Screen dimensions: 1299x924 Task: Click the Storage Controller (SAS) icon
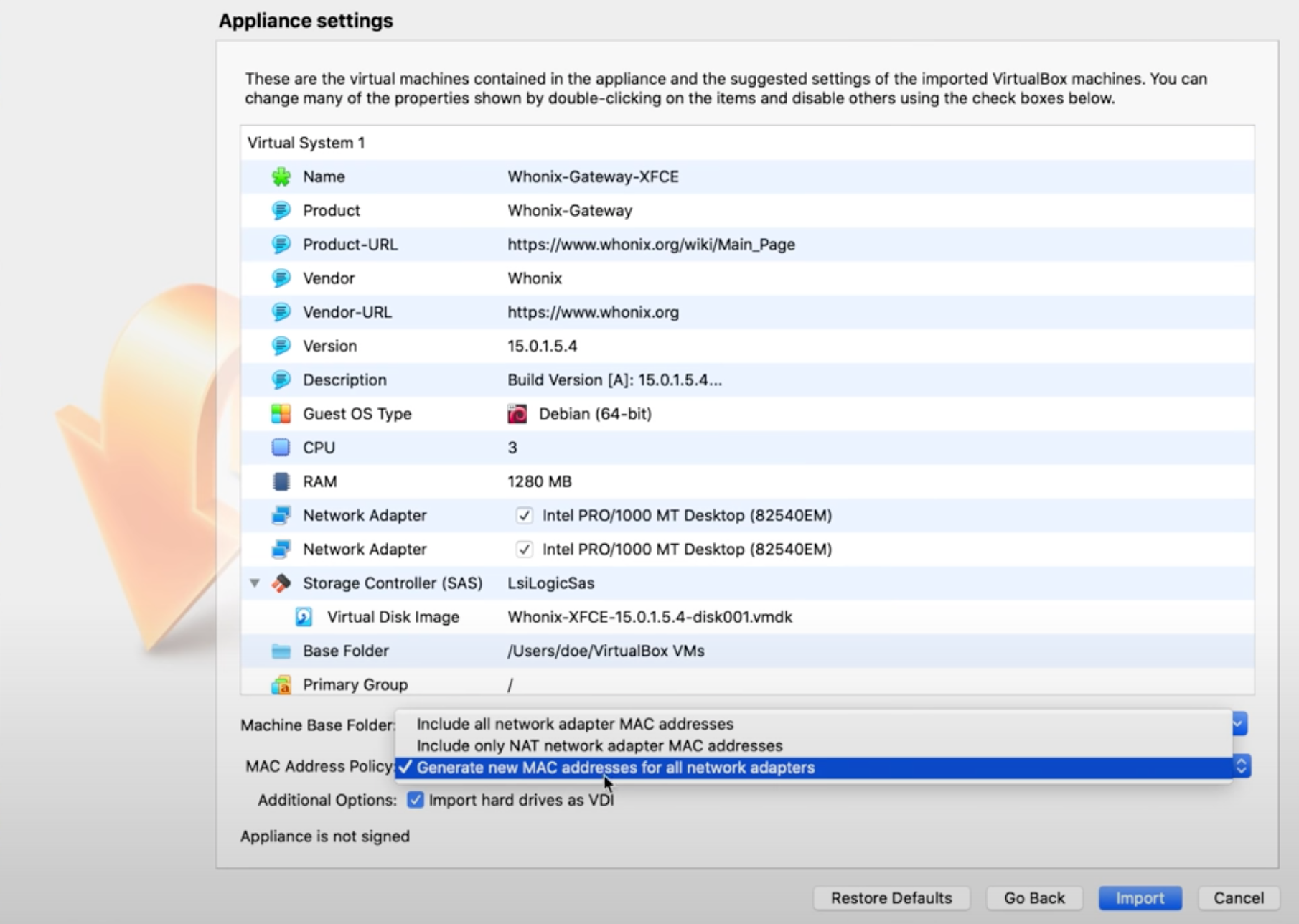pyautogui.click(x=281, y=583)
